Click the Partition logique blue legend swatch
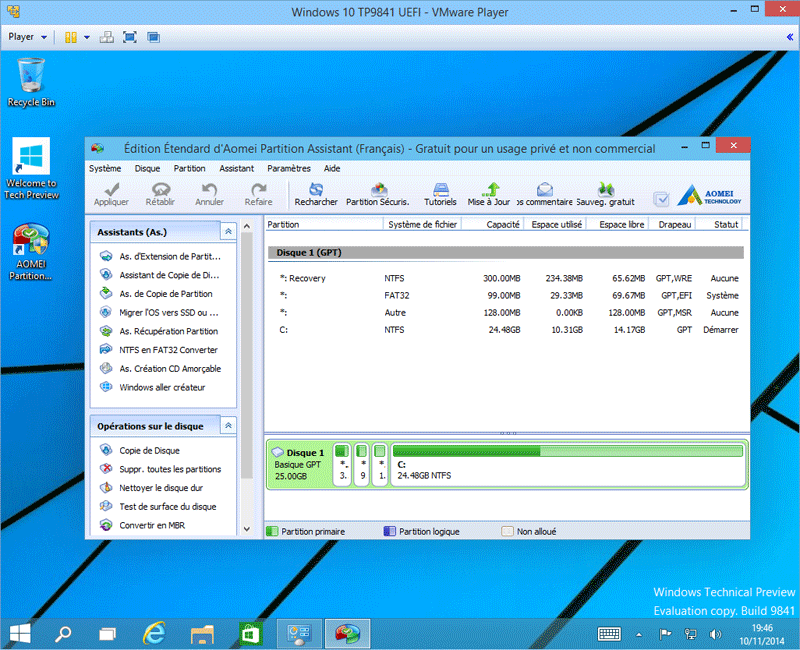Screen dimensions: 800x650 [x=390, y=532]
